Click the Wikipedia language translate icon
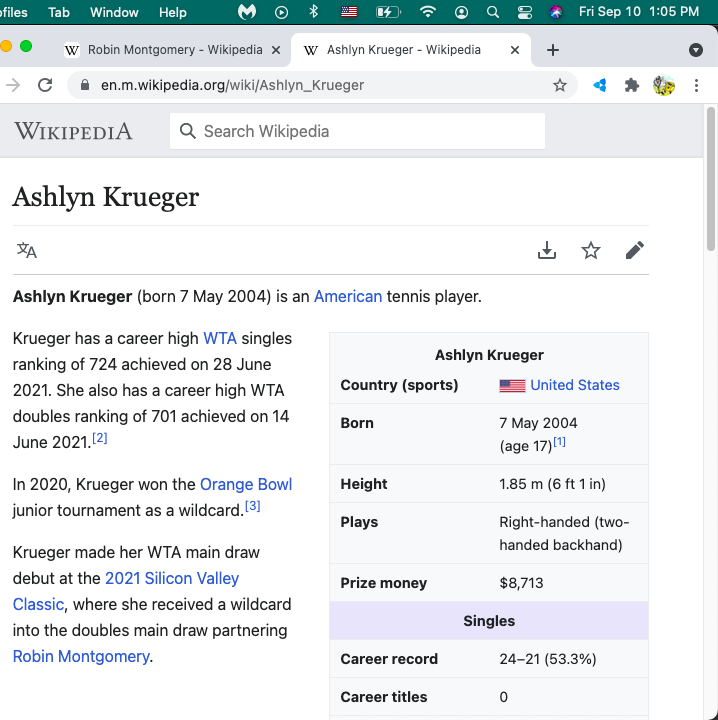This screenshot has height=720, width=718. tap(27, 251)
